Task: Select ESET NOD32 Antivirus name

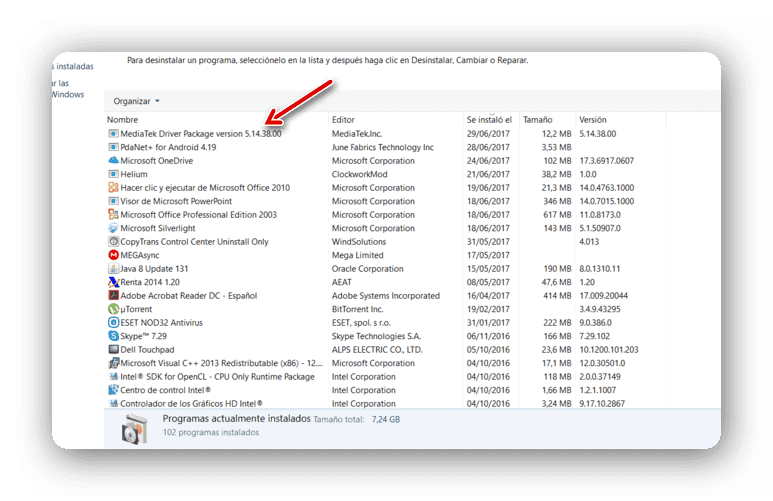Action: pyautogui.click(x=161, y=322)
